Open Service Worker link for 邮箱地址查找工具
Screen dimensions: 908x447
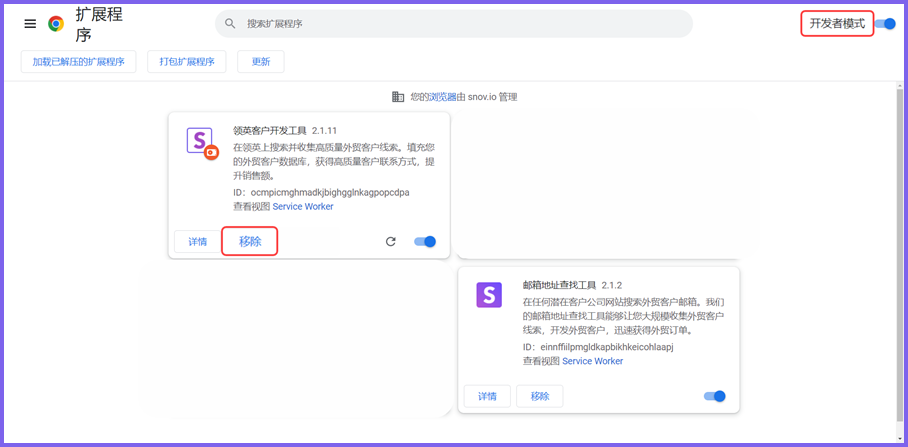(592, 361)
